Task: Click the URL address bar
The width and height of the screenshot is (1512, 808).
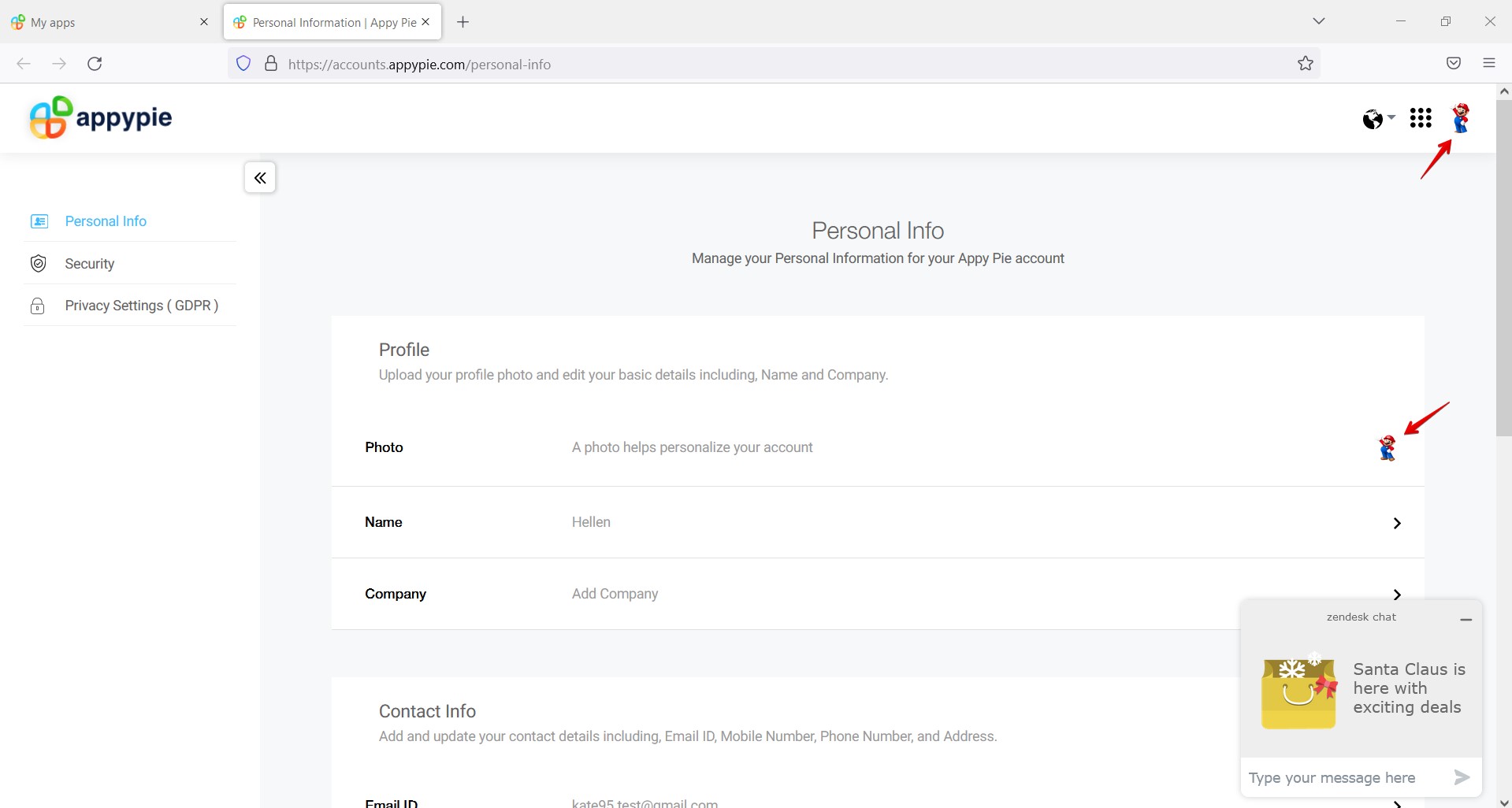Action: tap(772, 64)
